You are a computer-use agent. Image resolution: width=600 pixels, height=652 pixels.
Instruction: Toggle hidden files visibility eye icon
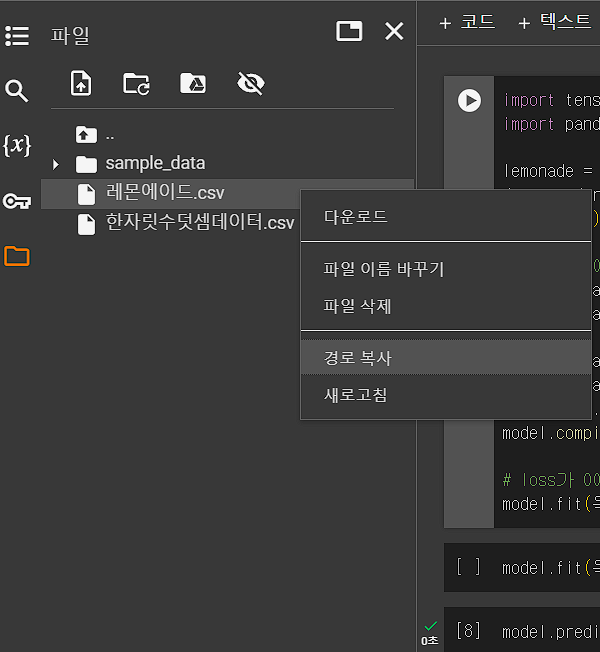(251, 83)
